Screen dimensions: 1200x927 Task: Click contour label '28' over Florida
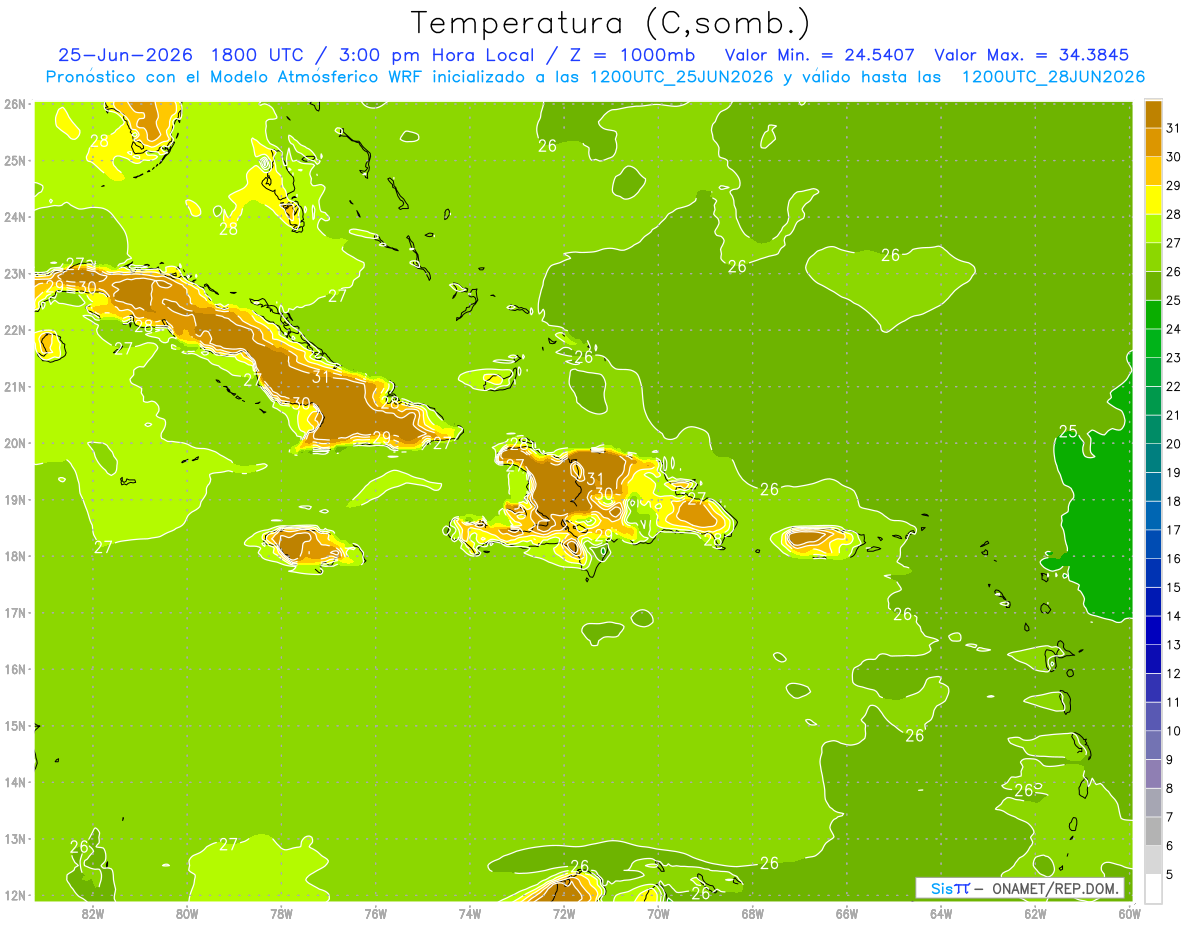(99, 141)
